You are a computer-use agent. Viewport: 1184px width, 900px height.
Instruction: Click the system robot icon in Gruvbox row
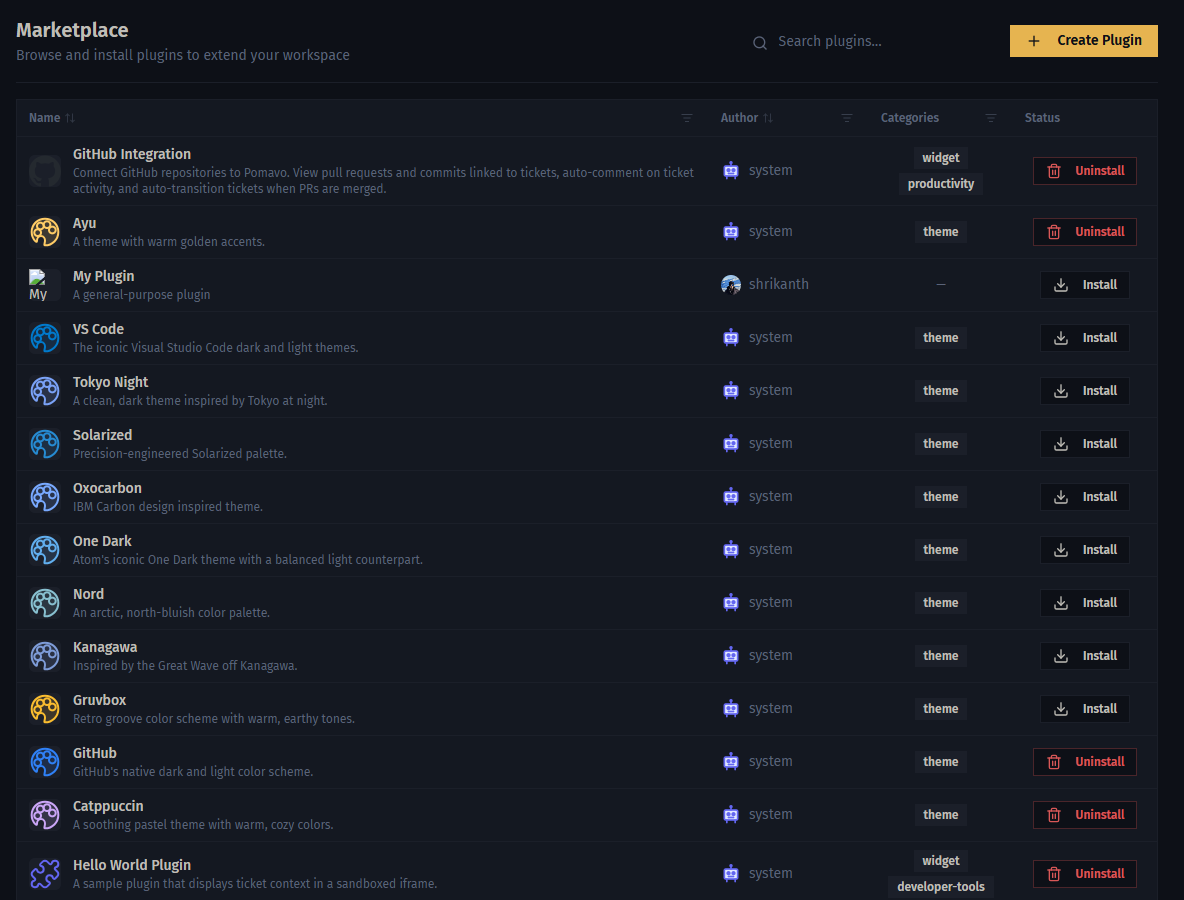730,709
